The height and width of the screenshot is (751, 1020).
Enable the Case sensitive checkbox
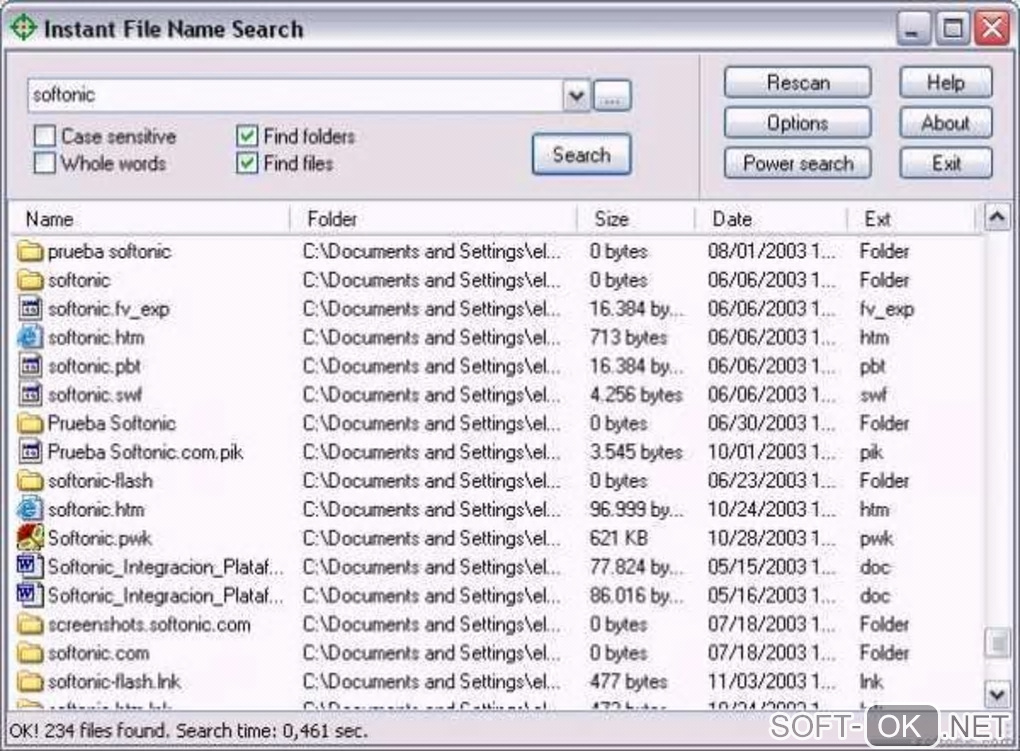pos(44,136)
